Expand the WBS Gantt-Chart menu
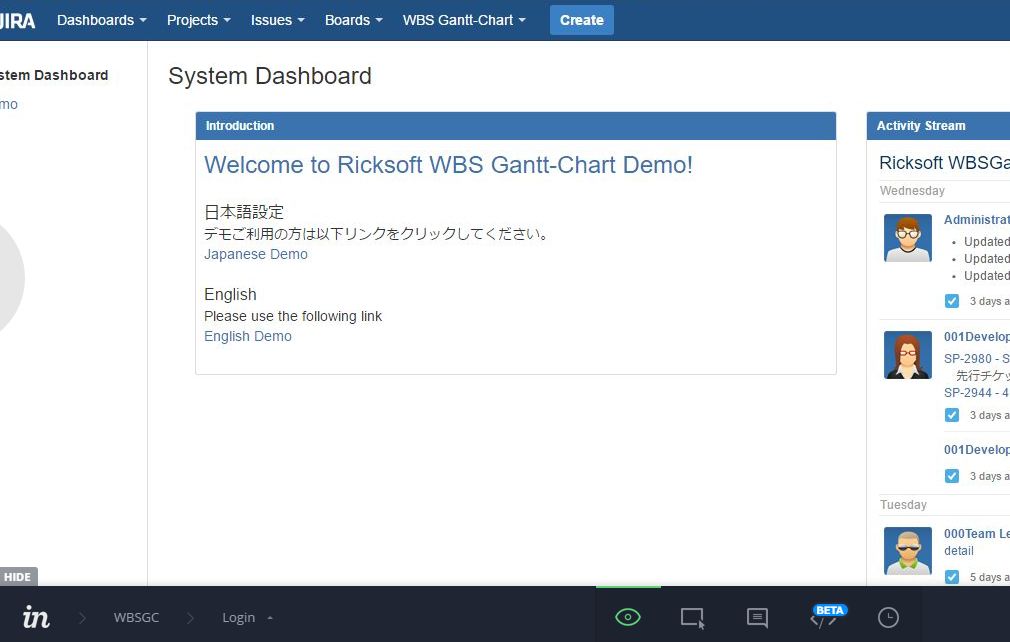This screenshot has height=642, width=1010. 464,20
